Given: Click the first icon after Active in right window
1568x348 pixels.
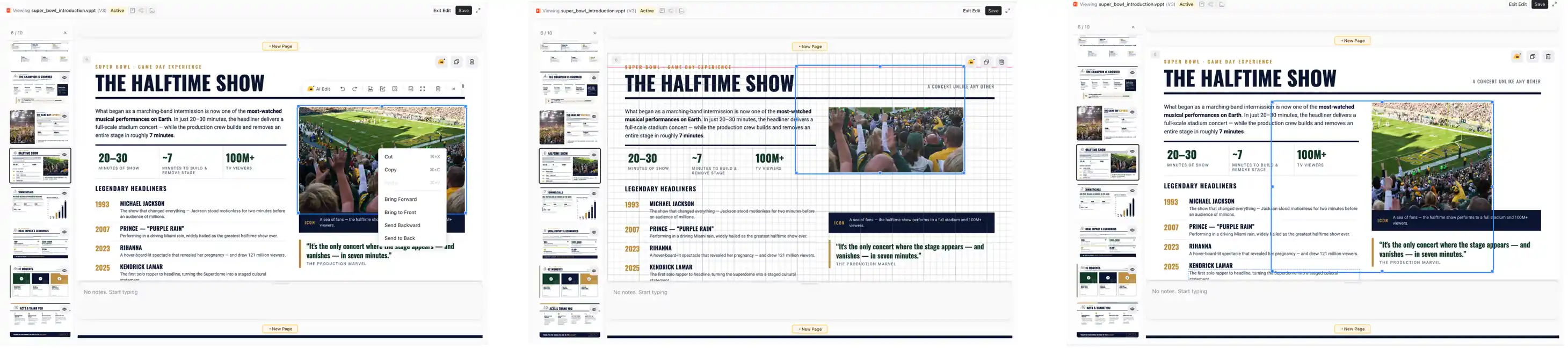Looking at the screenshot, I should click(x=1202, y=4).
